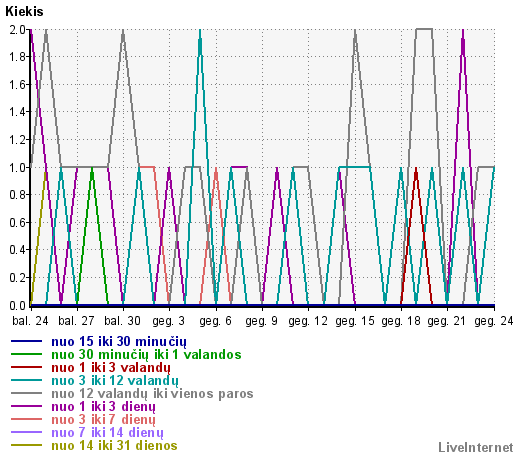Click the dark blue legend line swatch
The height and width of the screenshot is (457, 520).
27,341
